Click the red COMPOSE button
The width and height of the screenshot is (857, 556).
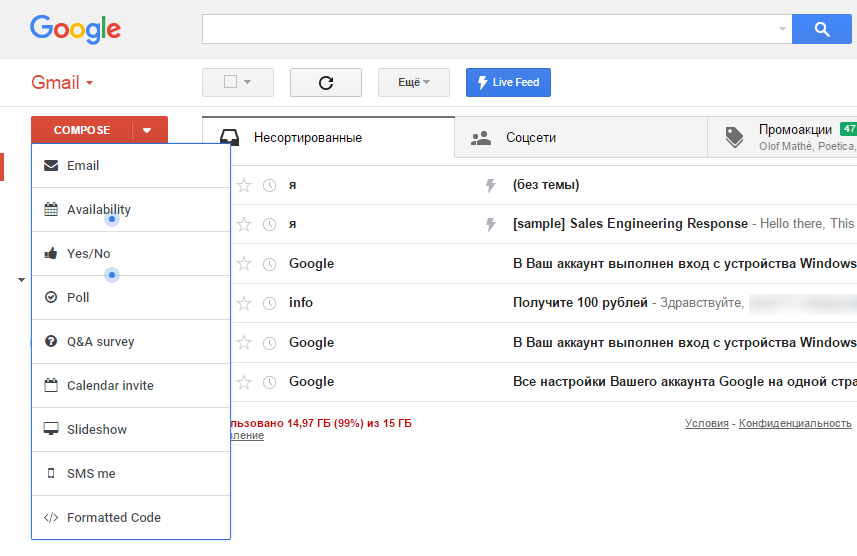82,130
